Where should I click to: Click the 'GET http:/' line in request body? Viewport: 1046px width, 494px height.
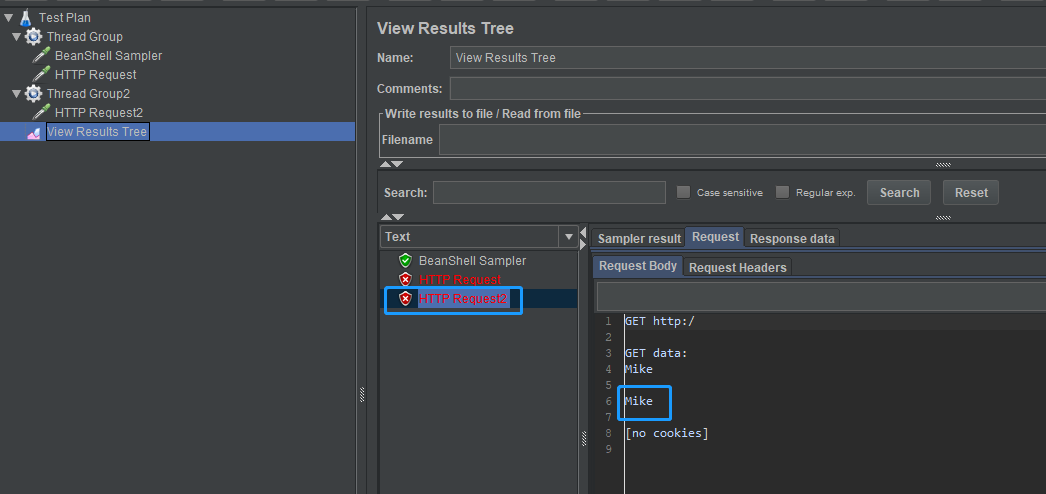coord(660,321)
